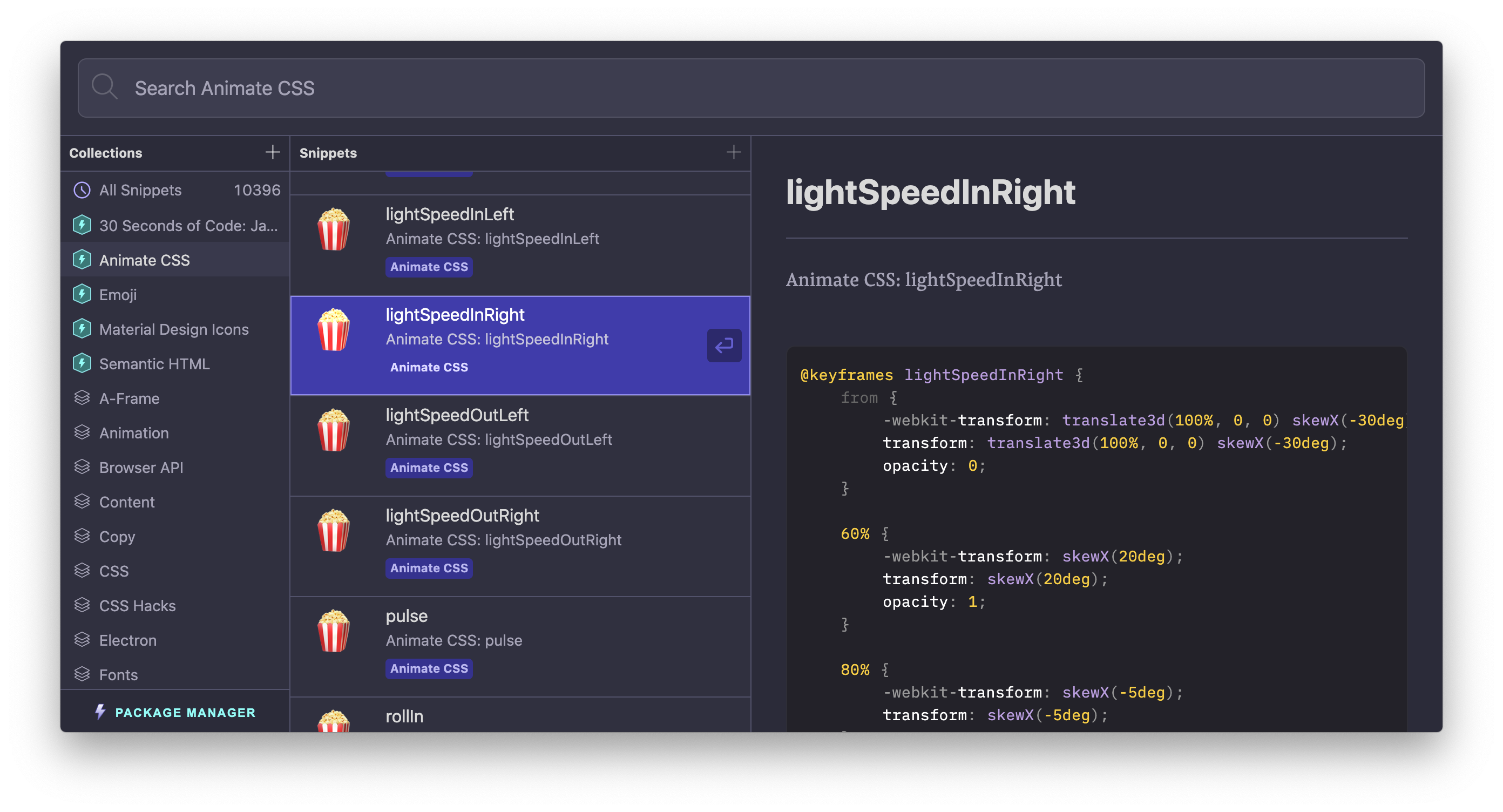1503x812 pixels.
Task: Open All Snippets clock icon
Action: click(x=82, y=190)
